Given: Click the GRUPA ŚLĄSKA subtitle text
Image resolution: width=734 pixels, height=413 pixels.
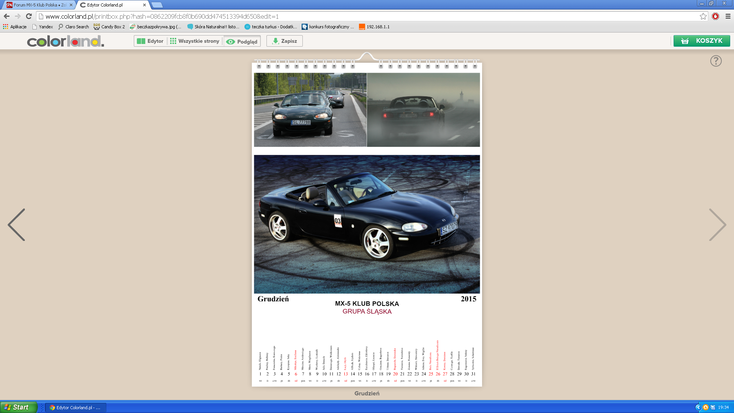Looking at the screenshot, I should coord(367,311).
